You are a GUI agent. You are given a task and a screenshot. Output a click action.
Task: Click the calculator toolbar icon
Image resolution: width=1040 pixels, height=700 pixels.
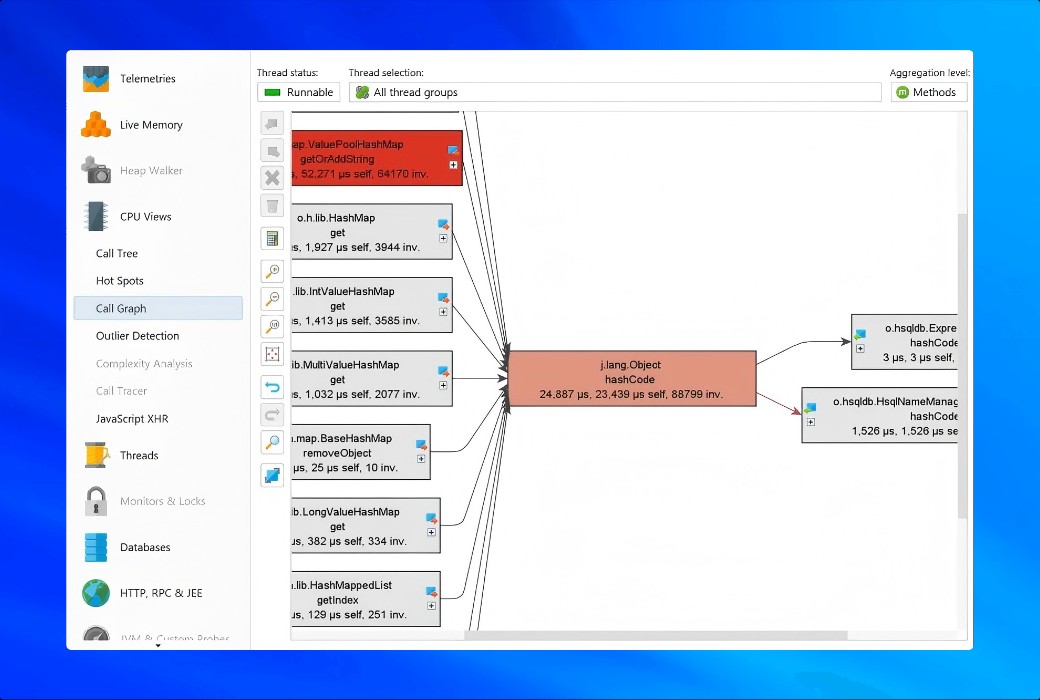click(x=272, y=239)
